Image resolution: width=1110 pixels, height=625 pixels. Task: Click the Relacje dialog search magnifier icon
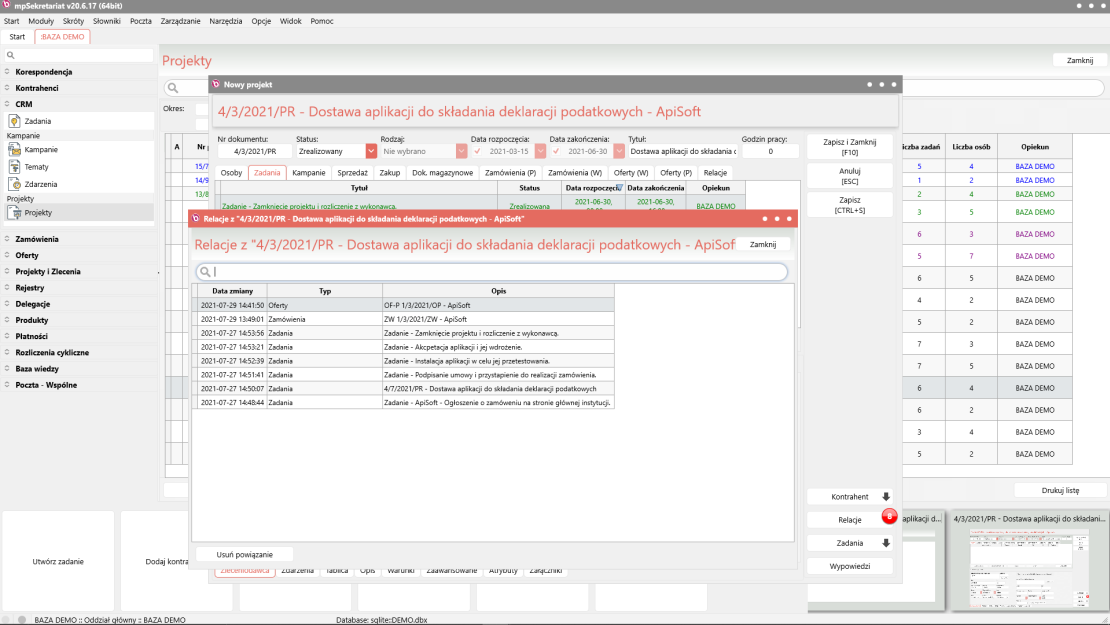tap(205, 272)
